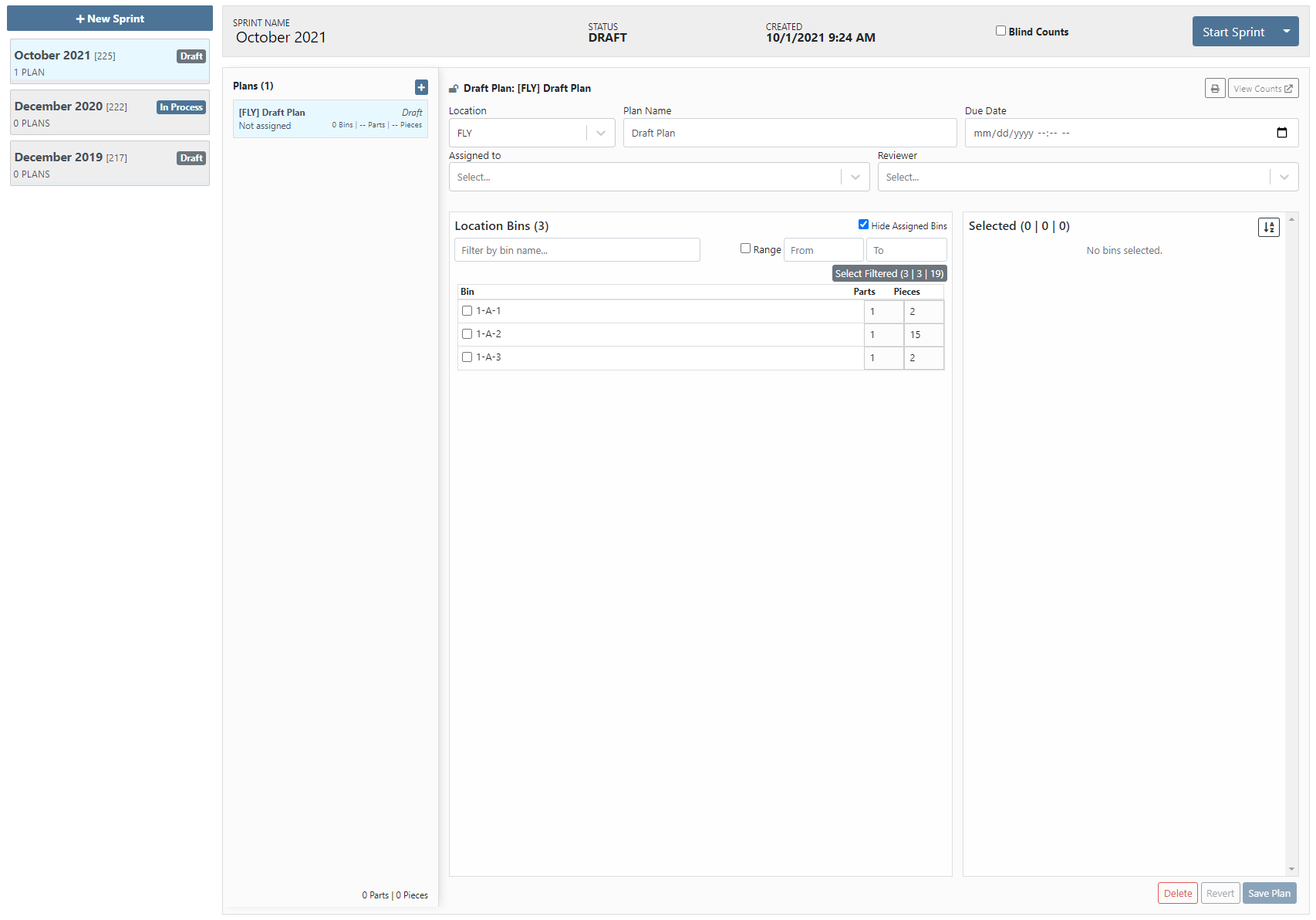Toggle the Blind Counts checkbox
The height and width of the screenshot is (920, 1316).
click(1000, 31)
